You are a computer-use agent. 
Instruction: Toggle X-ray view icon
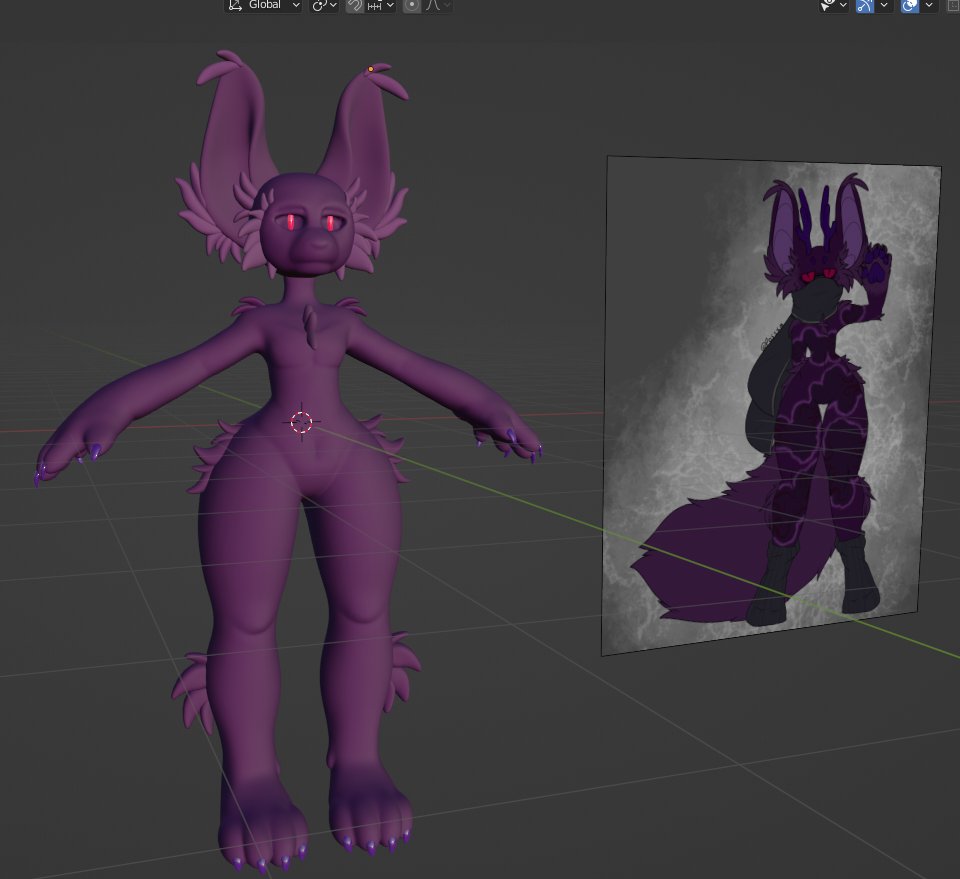pos(953,5)
